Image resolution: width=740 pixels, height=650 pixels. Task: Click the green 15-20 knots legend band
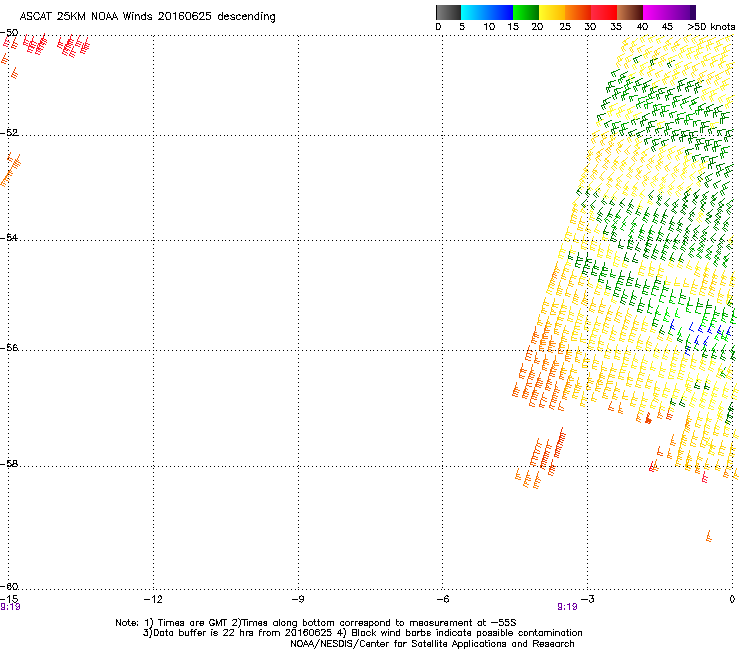pyautogui.click(x=526, y=12)
